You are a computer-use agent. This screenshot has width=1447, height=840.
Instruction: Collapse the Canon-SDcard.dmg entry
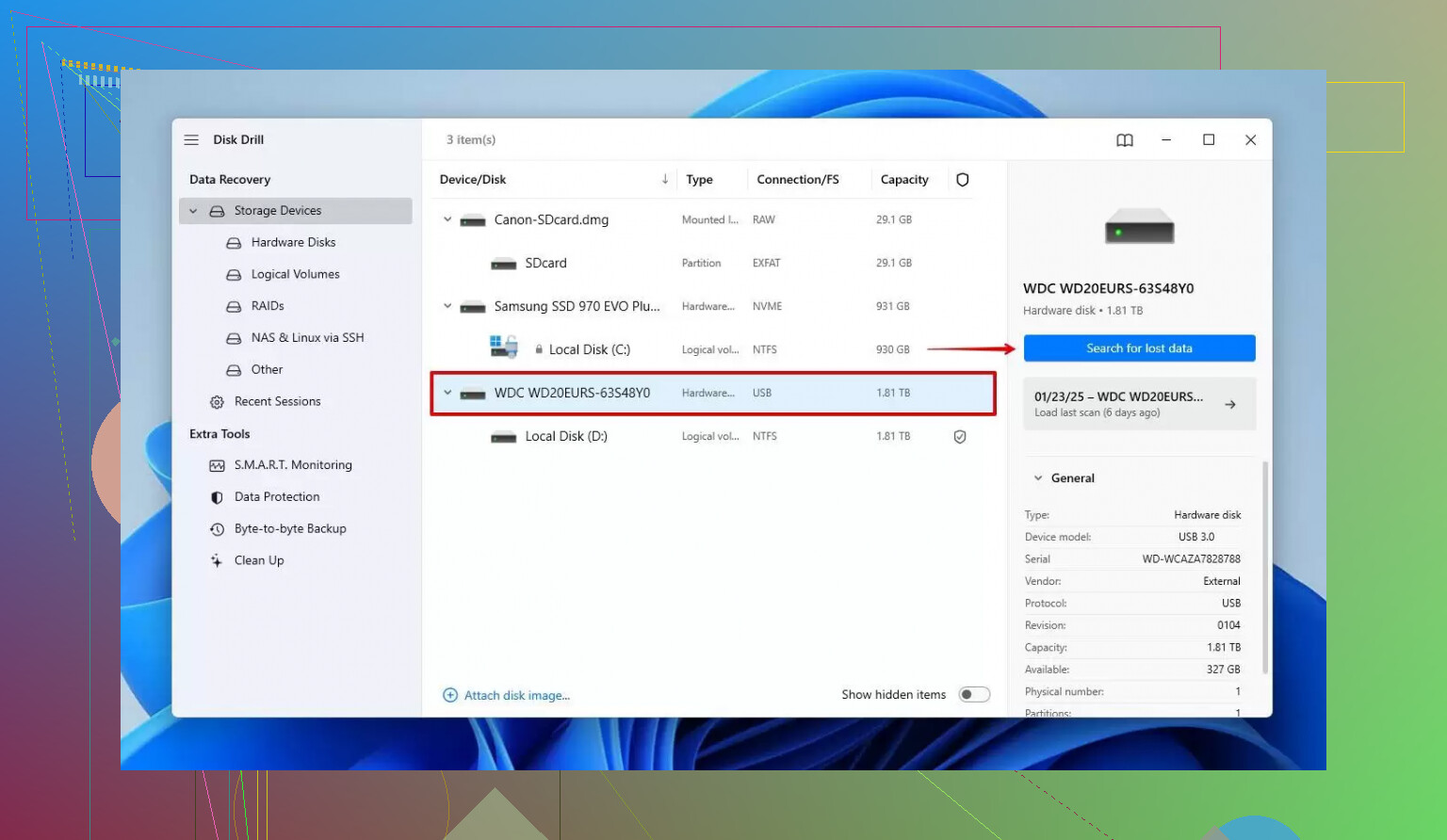447,218
